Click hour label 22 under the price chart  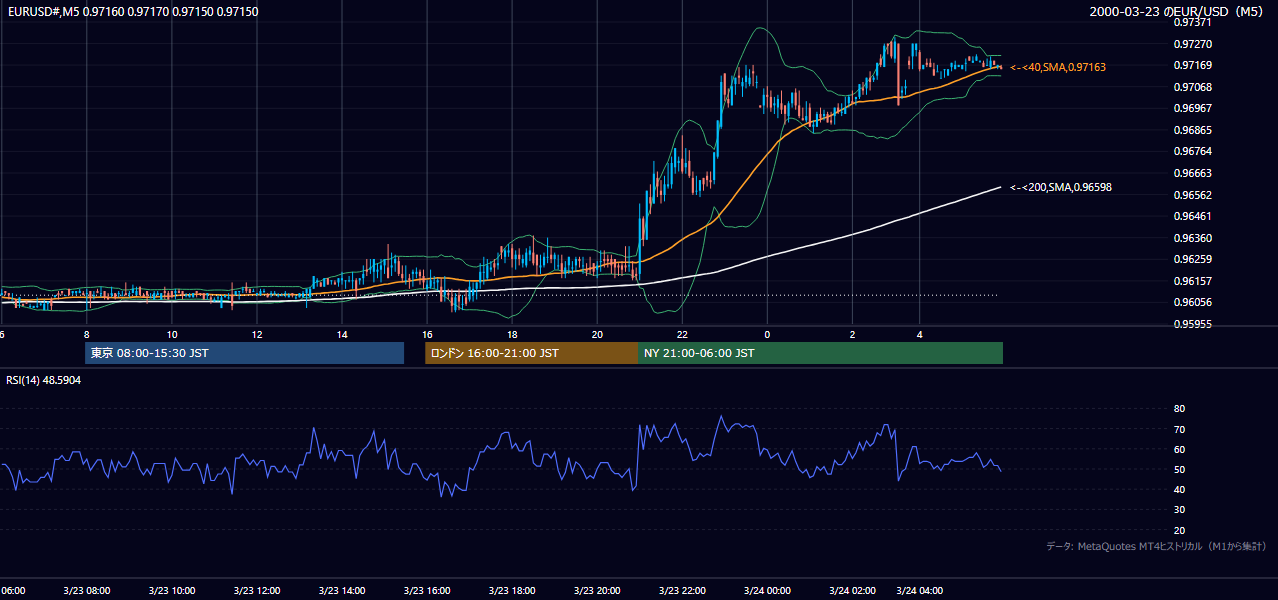[682, 334]
